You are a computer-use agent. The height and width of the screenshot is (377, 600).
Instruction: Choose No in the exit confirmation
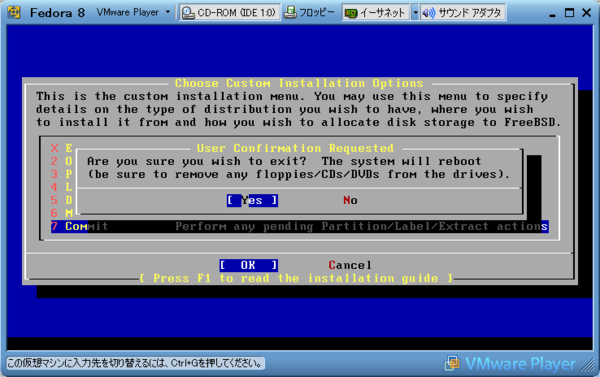tap(350, 200)
